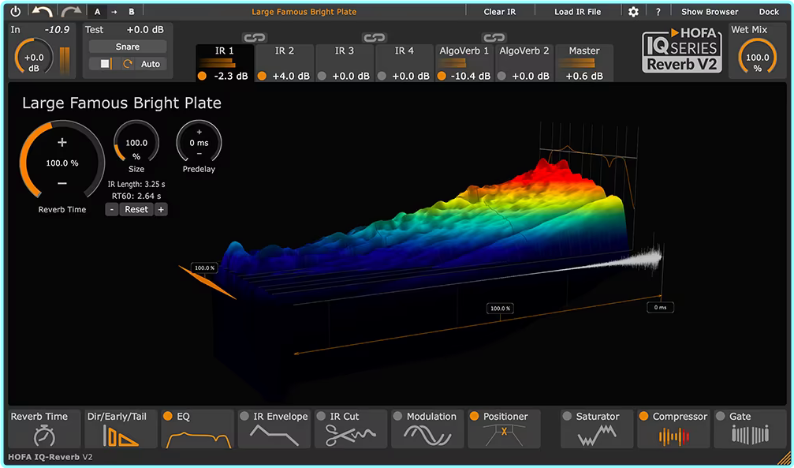Open the Modulation wave editor
This screenshot has height=468, width=794.
pyautogui.click(x=427, y=430)
